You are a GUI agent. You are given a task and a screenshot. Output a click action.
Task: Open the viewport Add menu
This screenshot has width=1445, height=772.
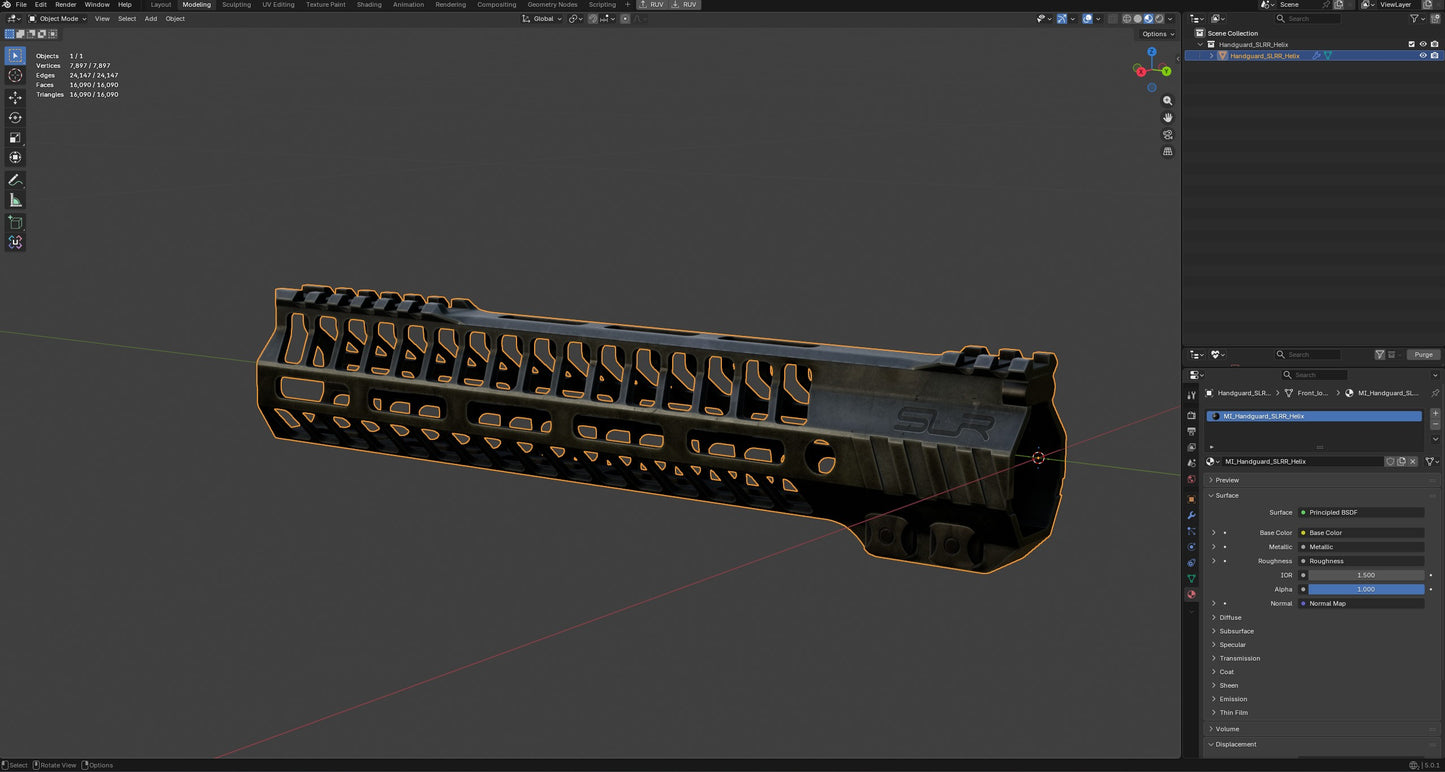click(151, 19)
